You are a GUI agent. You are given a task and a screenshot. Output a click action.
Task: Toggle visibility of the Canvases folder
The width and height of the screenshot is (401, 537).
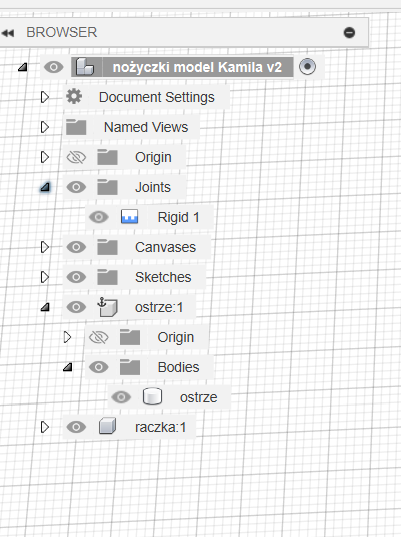[x=76, y=247]
